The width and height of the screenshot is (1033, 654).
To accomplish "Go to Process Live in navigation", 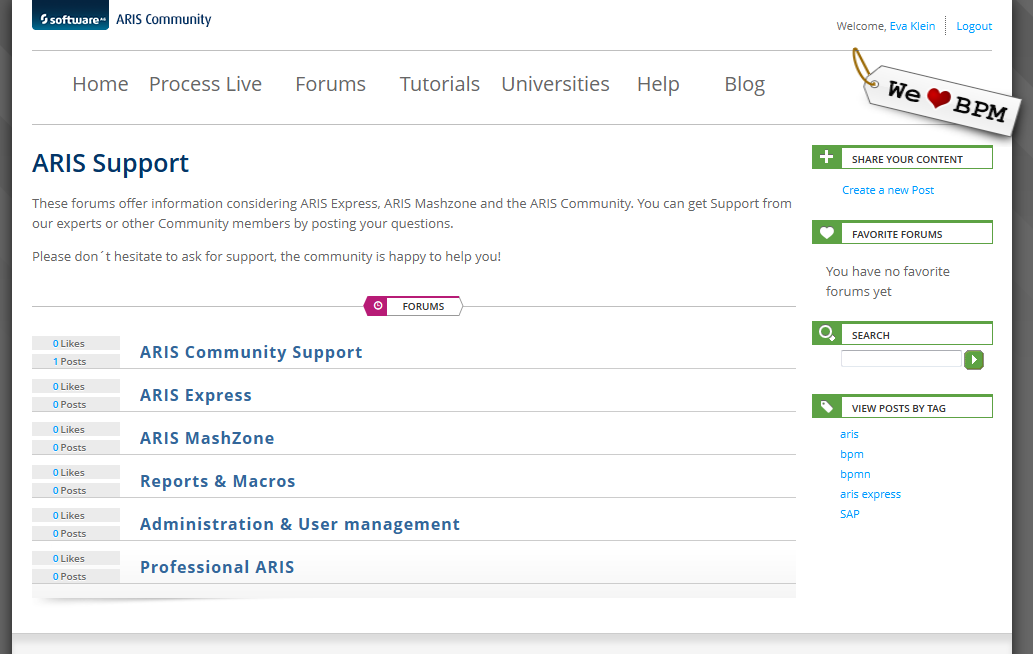I will click(205, 84).
